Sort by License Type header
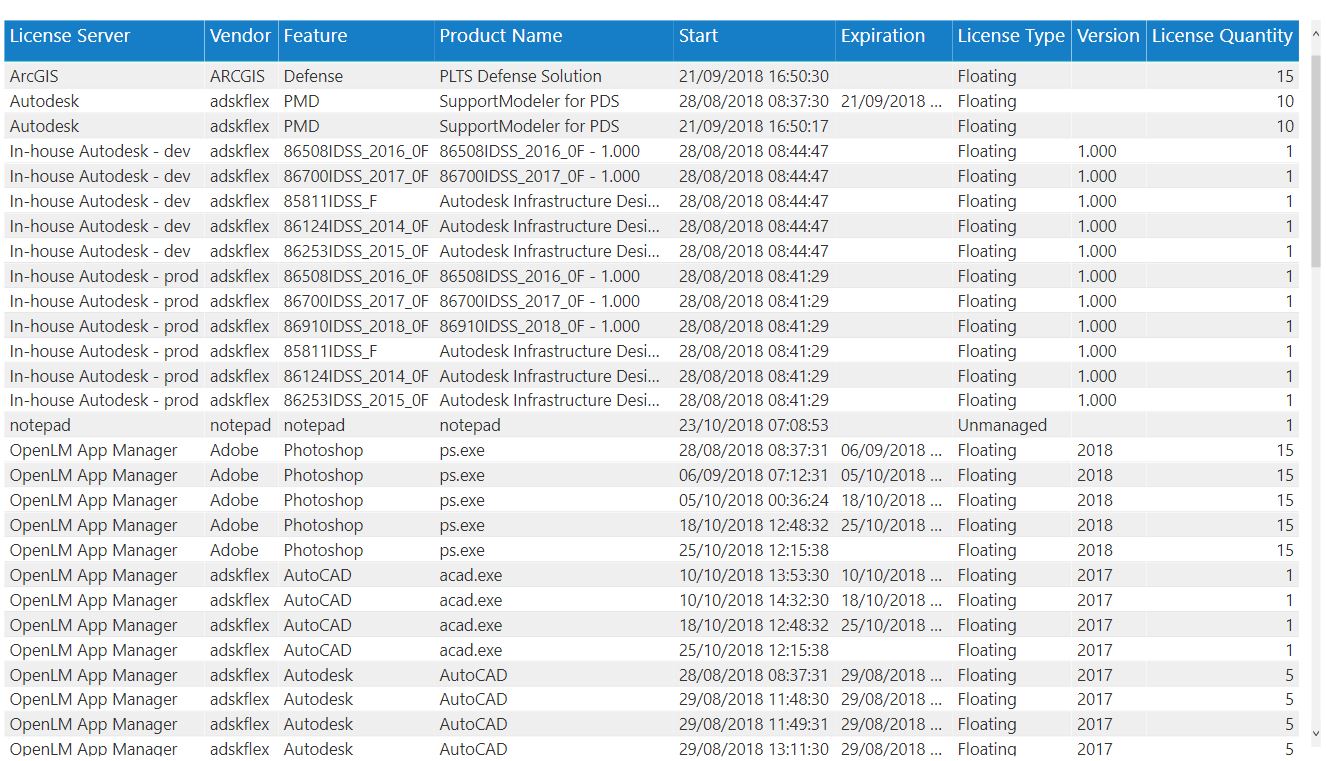 point(1010,36)
